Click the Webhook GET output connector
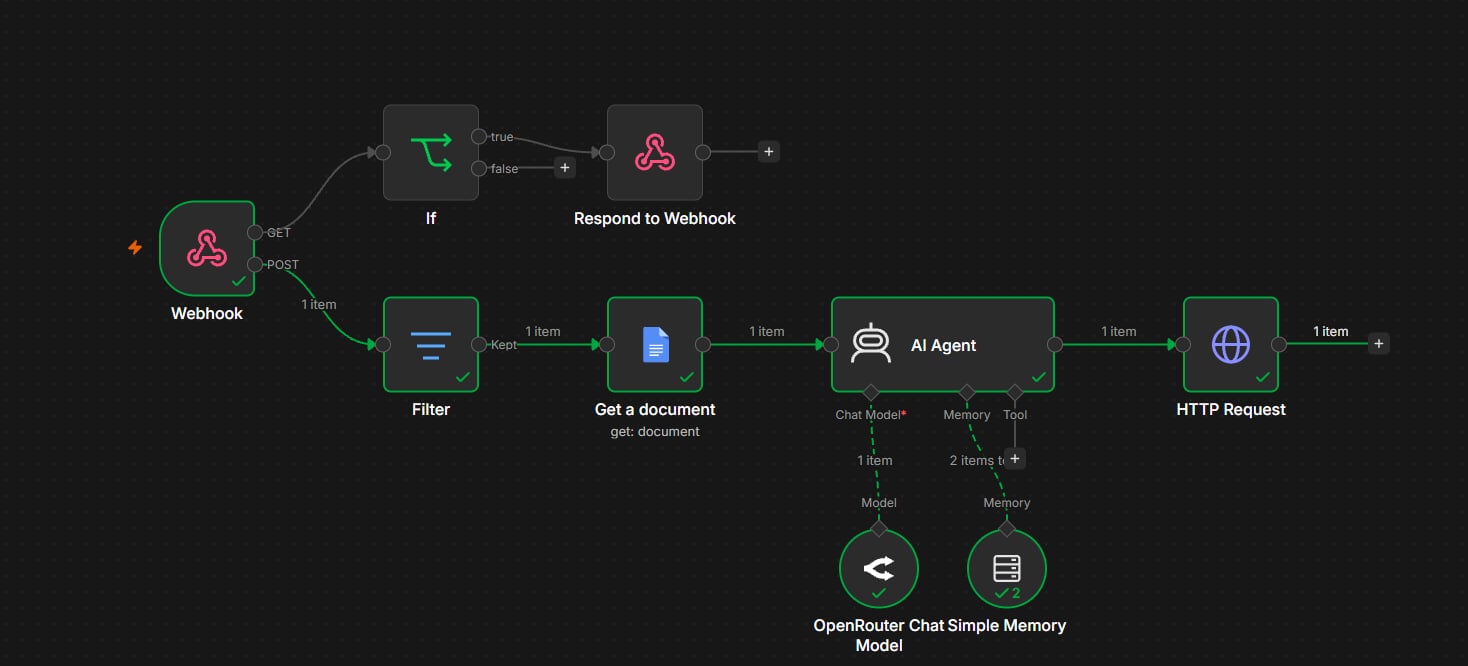The height and width of the screenshot is (666, 1468). [255, 232]
